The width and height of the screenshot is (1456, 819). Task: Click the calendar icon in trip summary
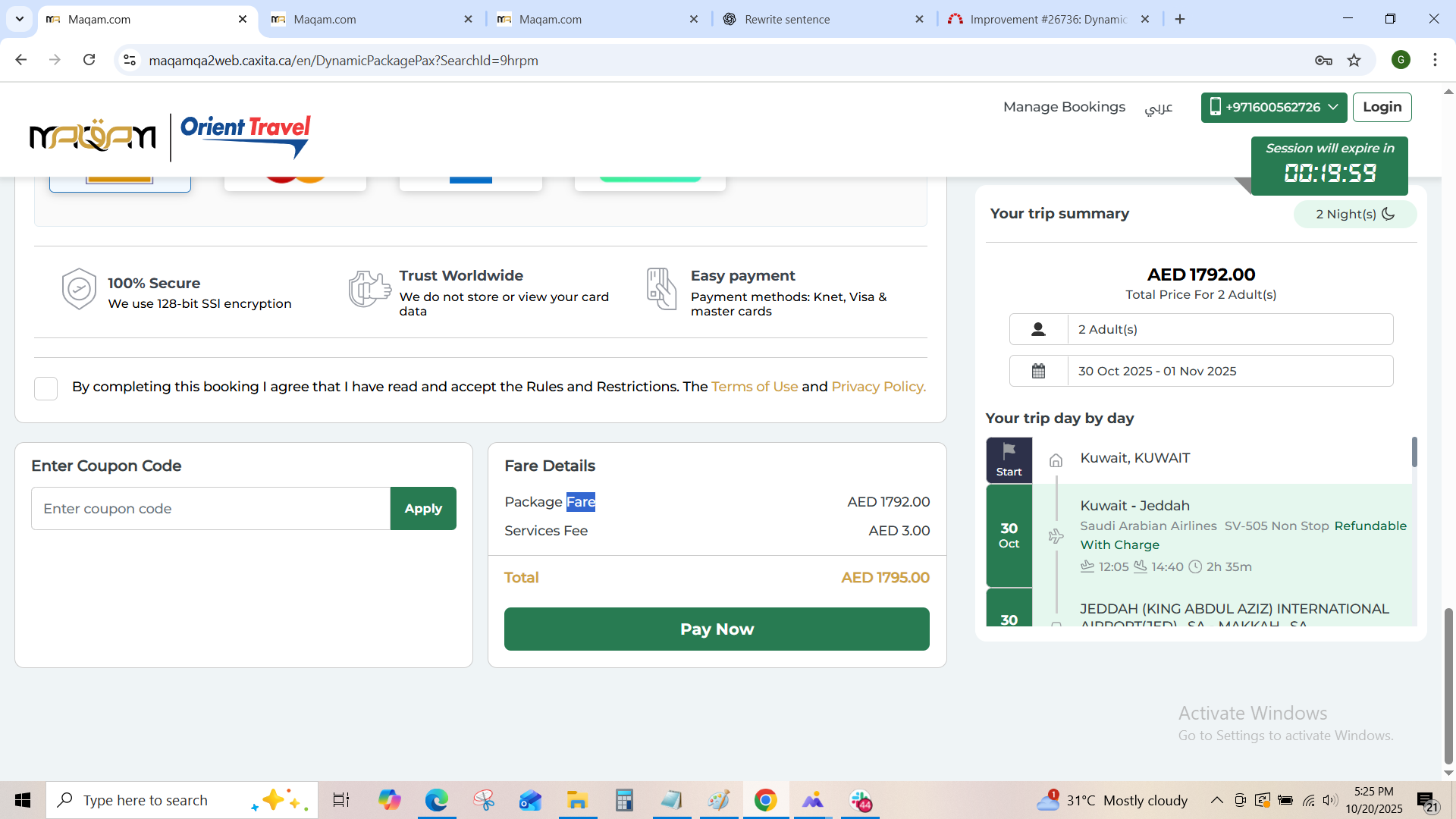1038,371
